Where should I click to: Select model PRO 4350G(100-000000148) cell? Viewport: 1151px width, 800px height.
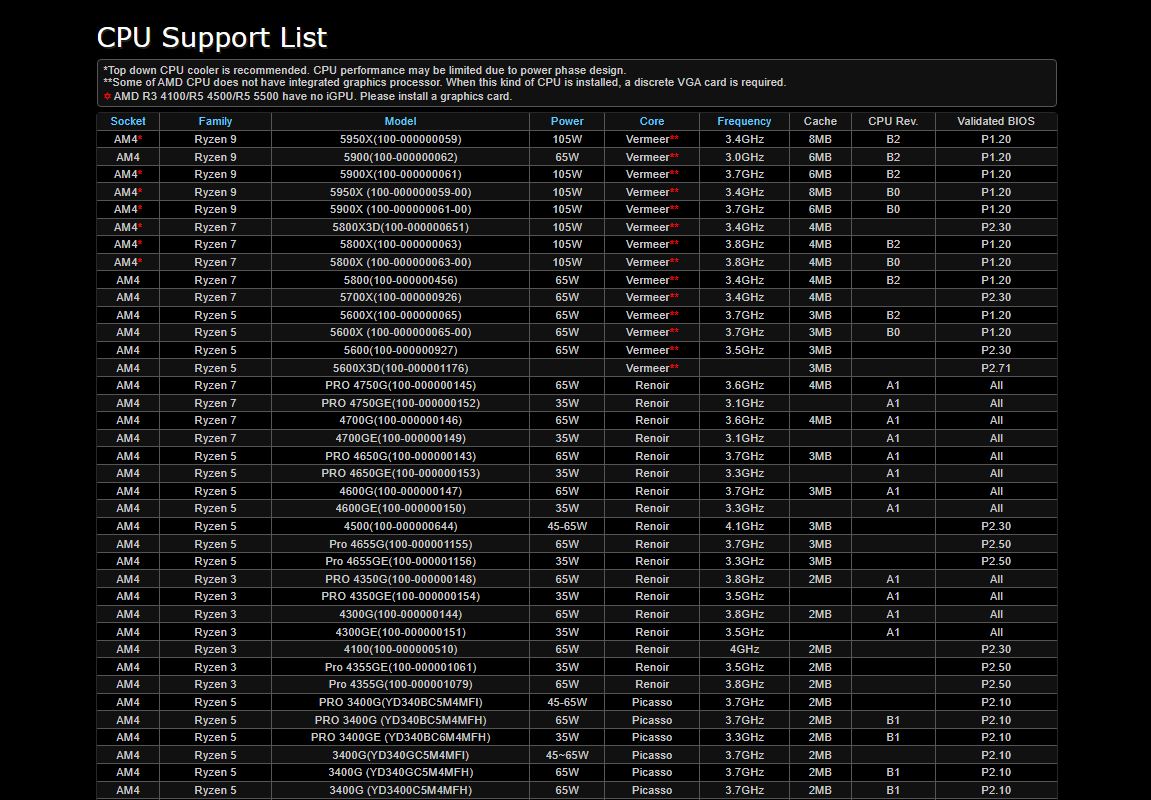(400, 579)
